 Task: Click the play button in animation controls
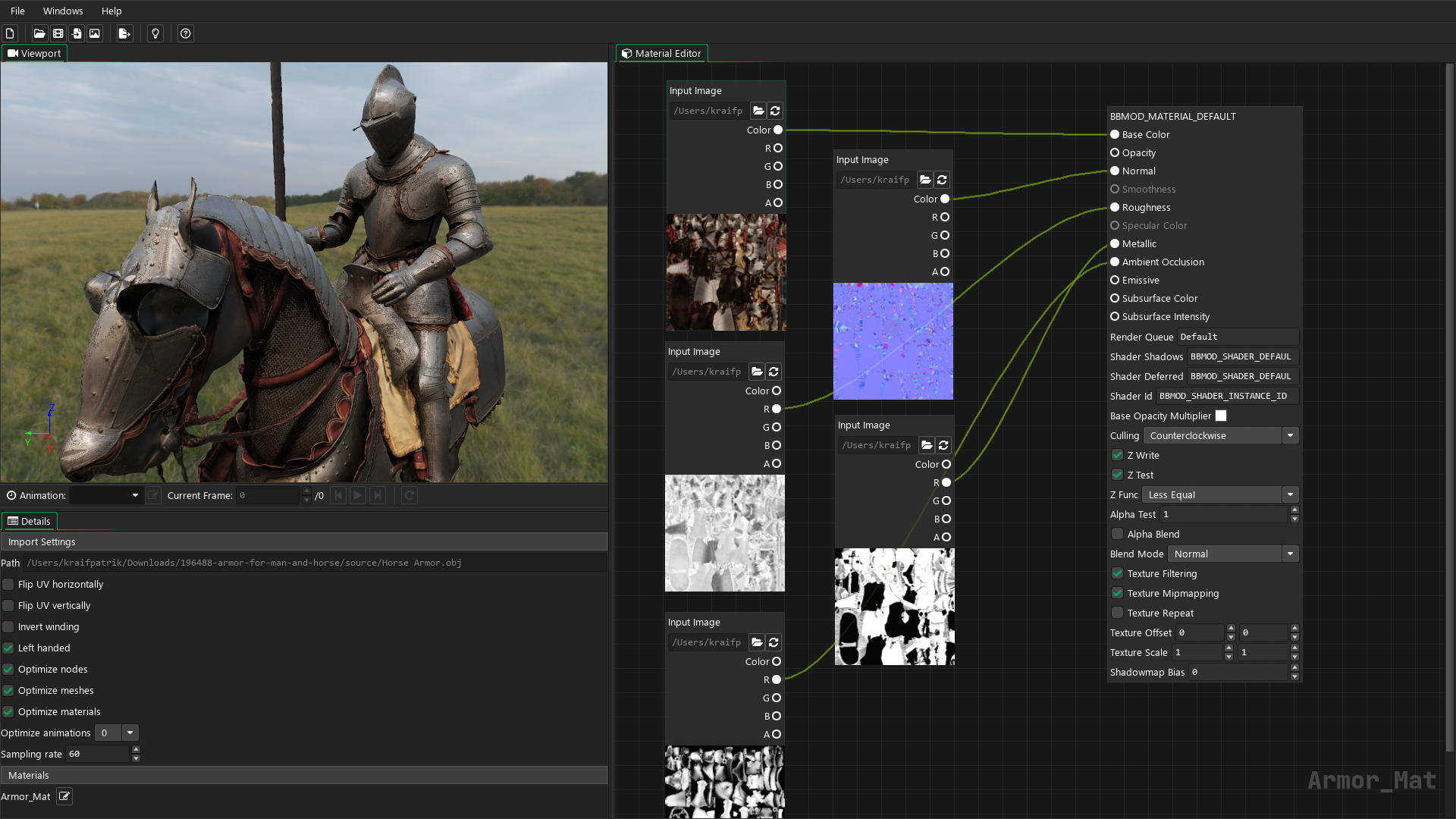click(358, 495)
